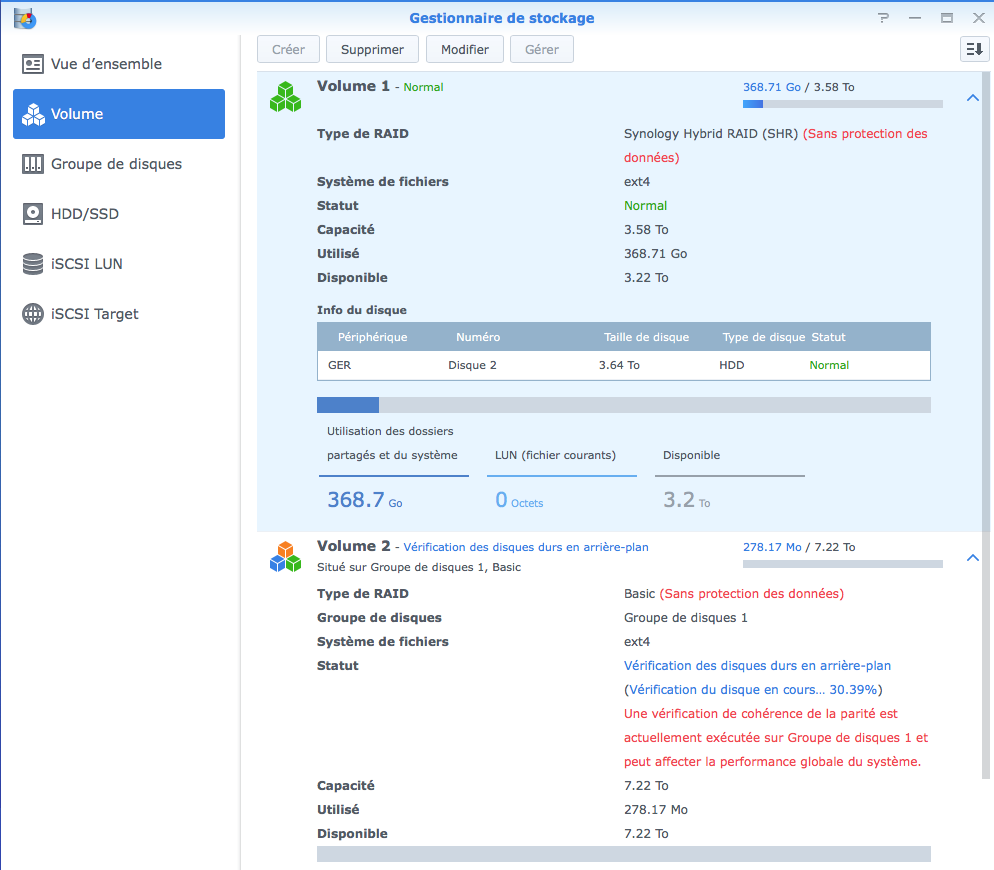Click the iSCSI LUN database icon
The height and width of the screenshot is (870, 994).
(x=33, y=264)
